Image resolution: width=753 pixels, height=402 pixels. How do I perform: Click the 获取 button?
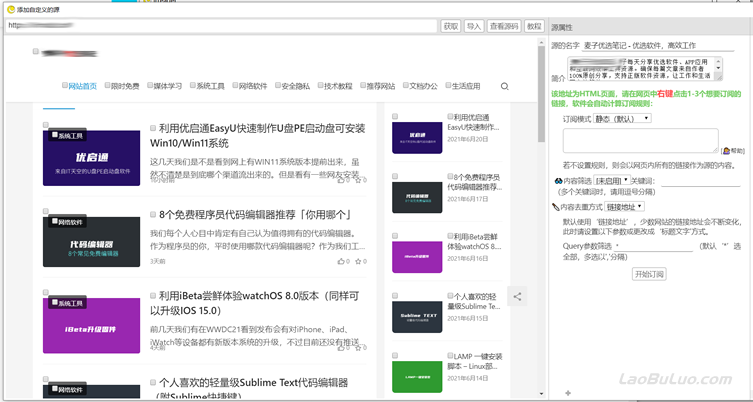click(x=451, y=26)
